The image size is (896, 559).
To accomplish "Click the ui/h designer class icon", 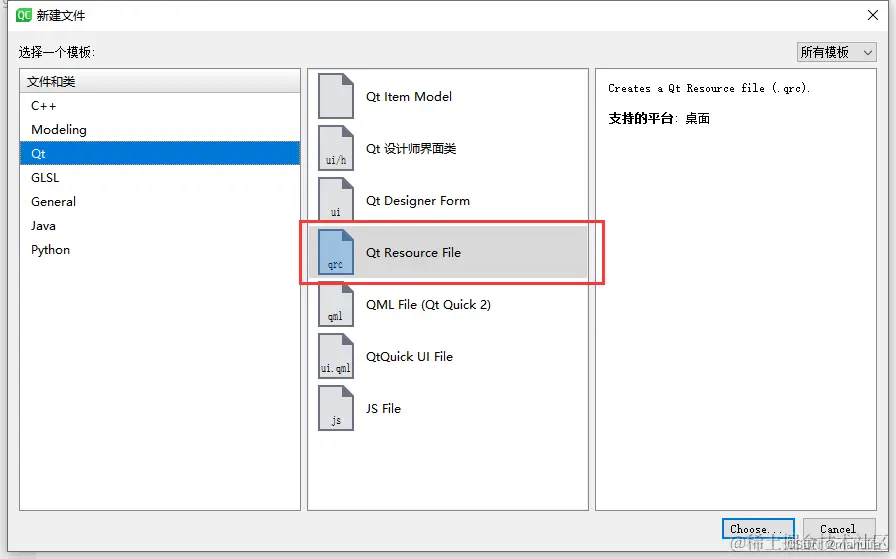I will [x=335, y=148].
